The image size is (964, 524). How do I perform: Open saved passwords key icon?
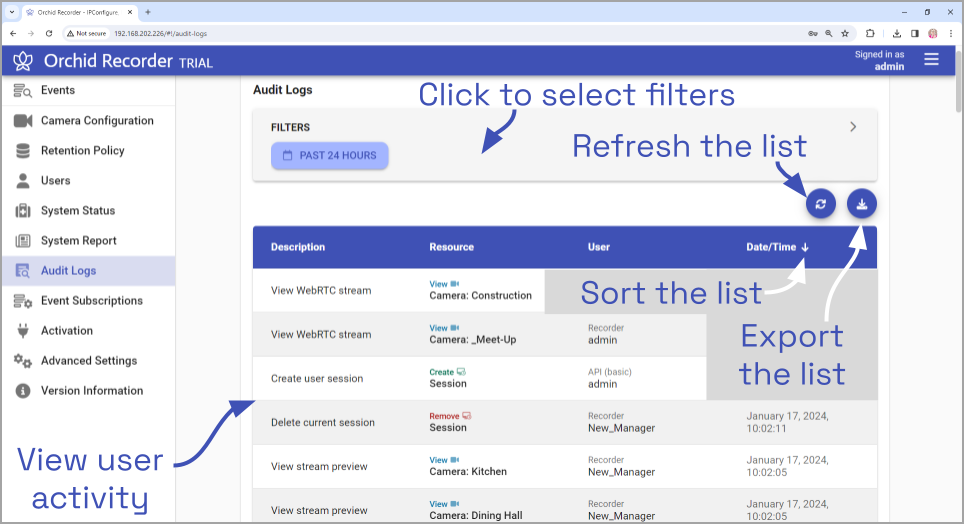click(813, 33)
